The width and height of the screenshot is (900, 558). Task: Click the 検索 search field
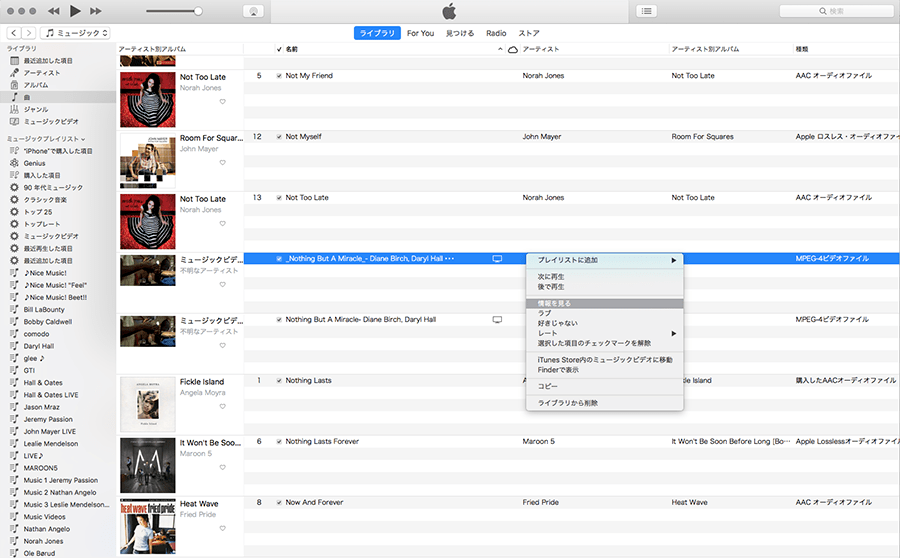tap(836, 11)
